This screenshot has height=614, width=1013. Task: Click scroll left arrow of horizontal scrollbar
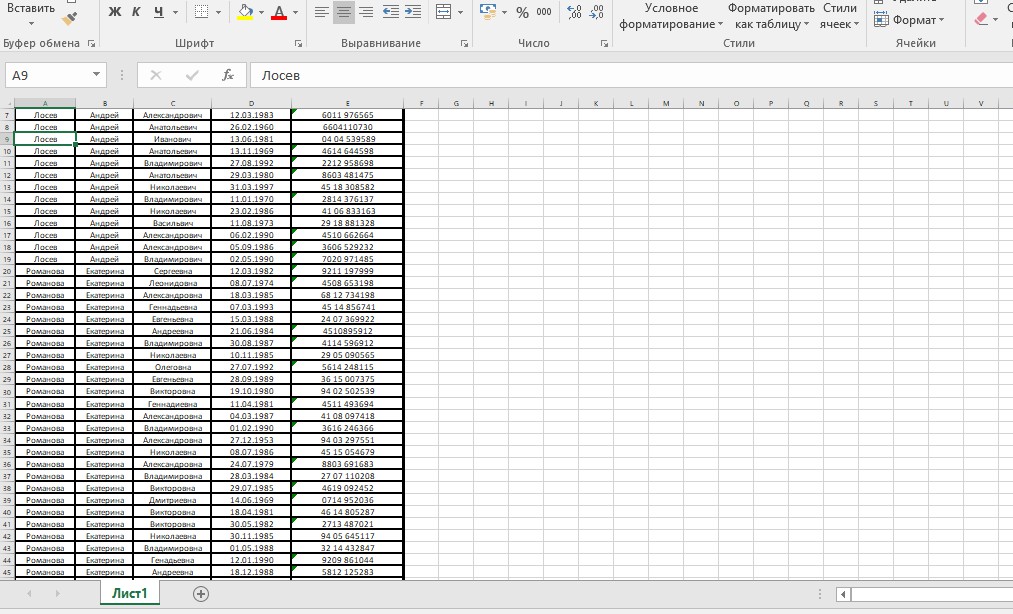[x=842, y=594]
